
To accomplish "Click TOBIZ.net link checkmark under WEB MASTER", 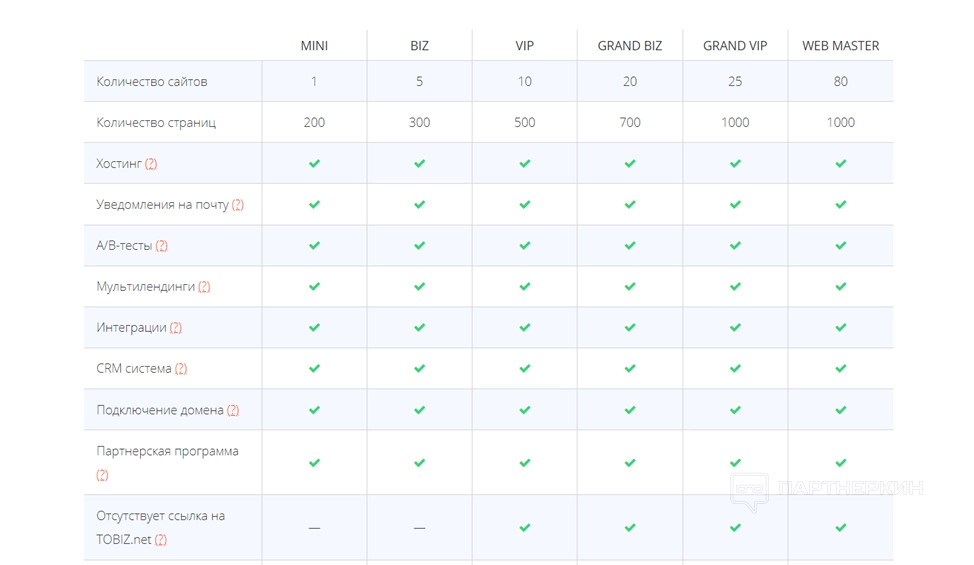I will [841, 527].
